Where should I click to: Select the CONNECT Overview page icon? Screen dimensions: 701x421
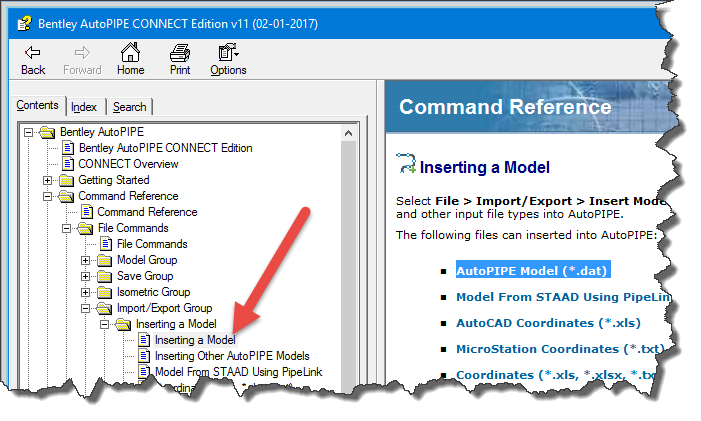pos(68,164)
